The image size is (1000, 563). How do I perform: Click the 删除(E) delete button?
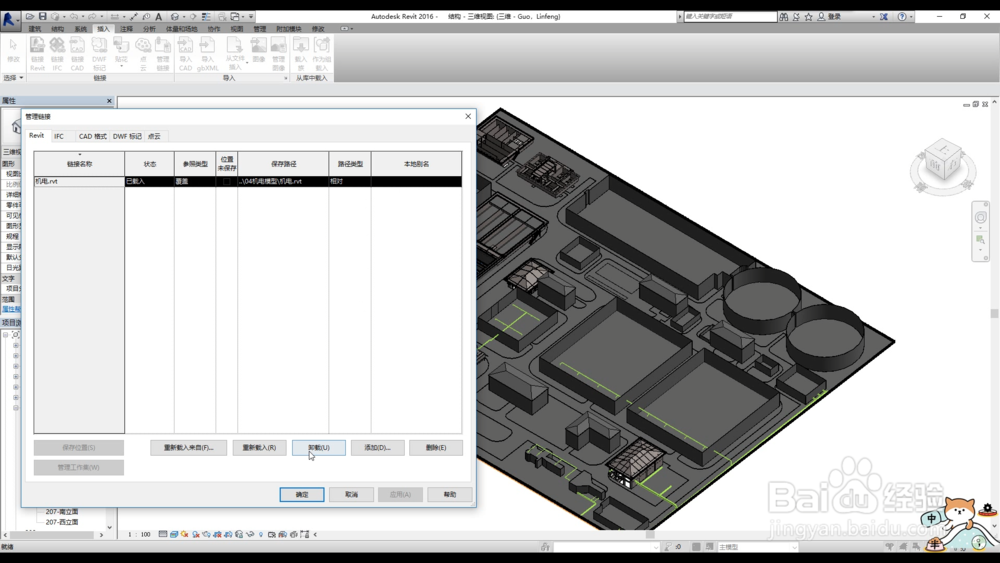coord(436,448)
